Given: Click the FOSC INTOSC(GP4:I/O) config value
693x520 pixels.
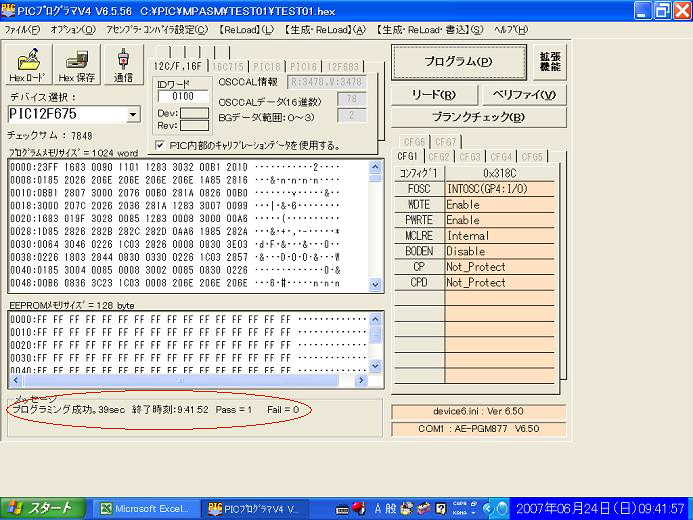Looking at the screenshot, I should point(498,188).
